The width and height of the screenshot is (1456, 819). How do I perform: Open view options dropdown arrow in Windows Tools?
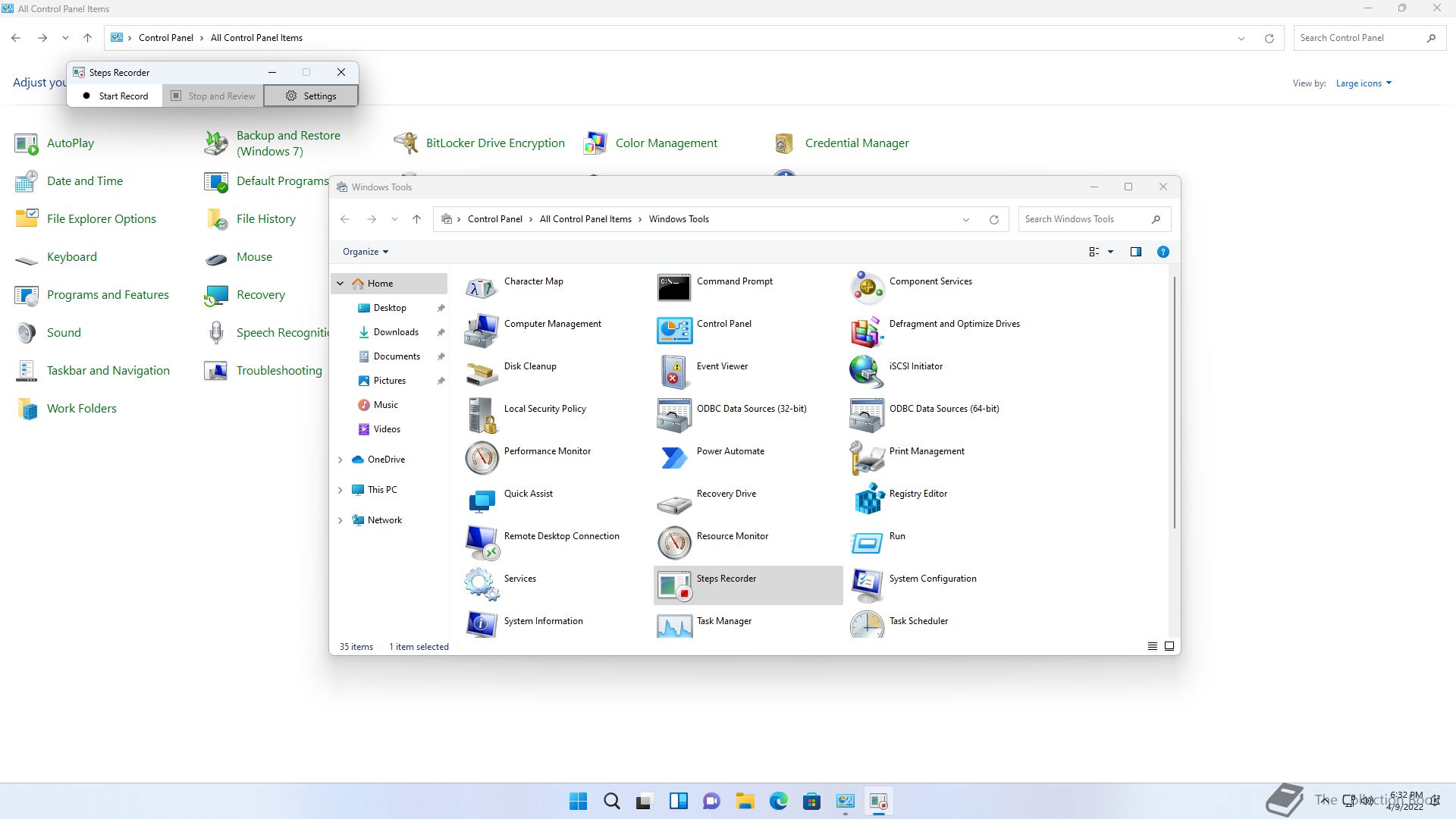click(1110, 252)
